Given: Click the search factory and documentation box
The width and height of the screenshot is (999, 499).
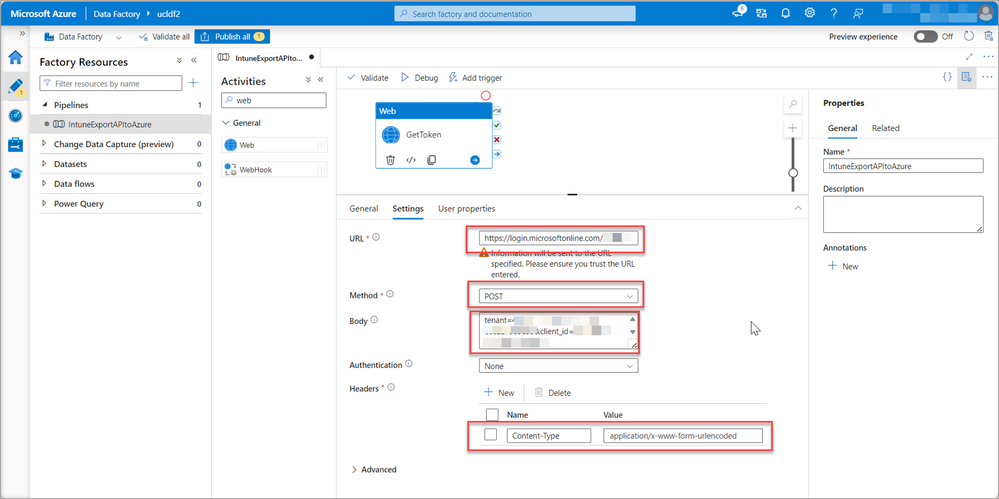Looking at the screenshot, I should (x=515, y=13).
